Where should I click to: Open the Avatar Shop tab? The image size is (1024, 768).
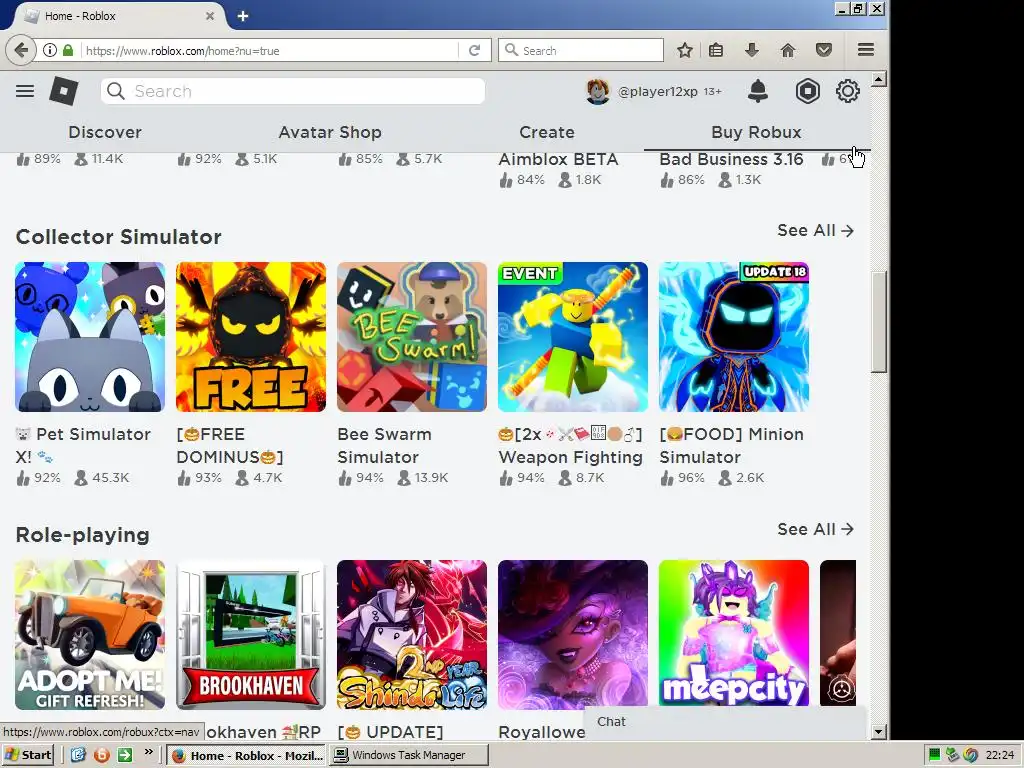coord(330,132)
